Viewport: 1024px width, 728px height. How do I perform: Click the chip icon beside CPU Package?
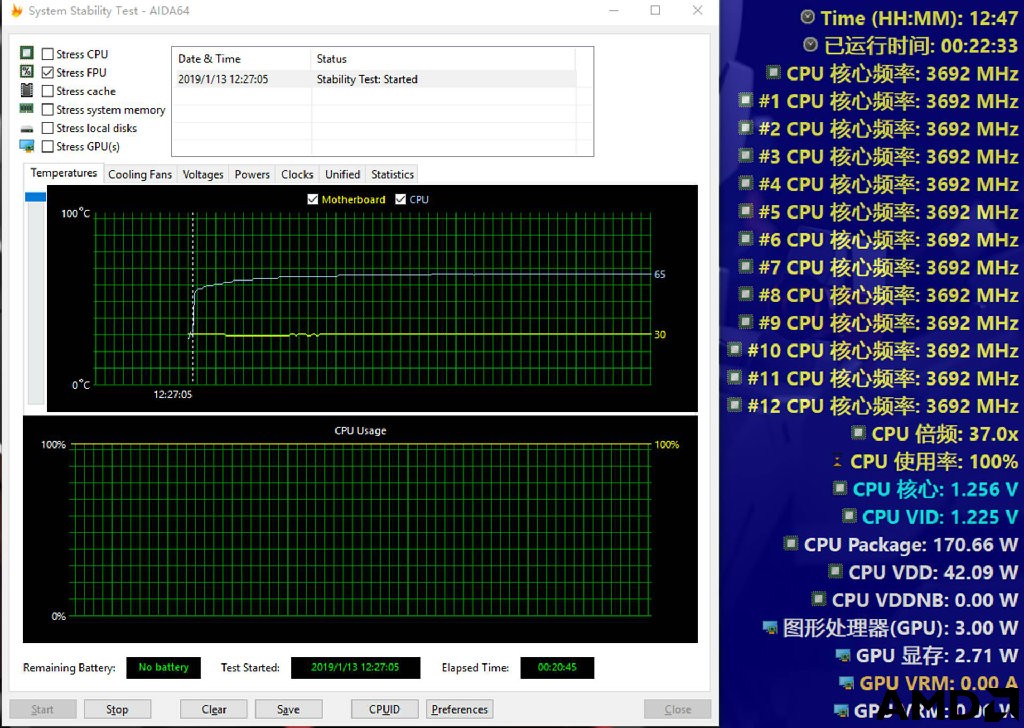click(x=791, y=543)
